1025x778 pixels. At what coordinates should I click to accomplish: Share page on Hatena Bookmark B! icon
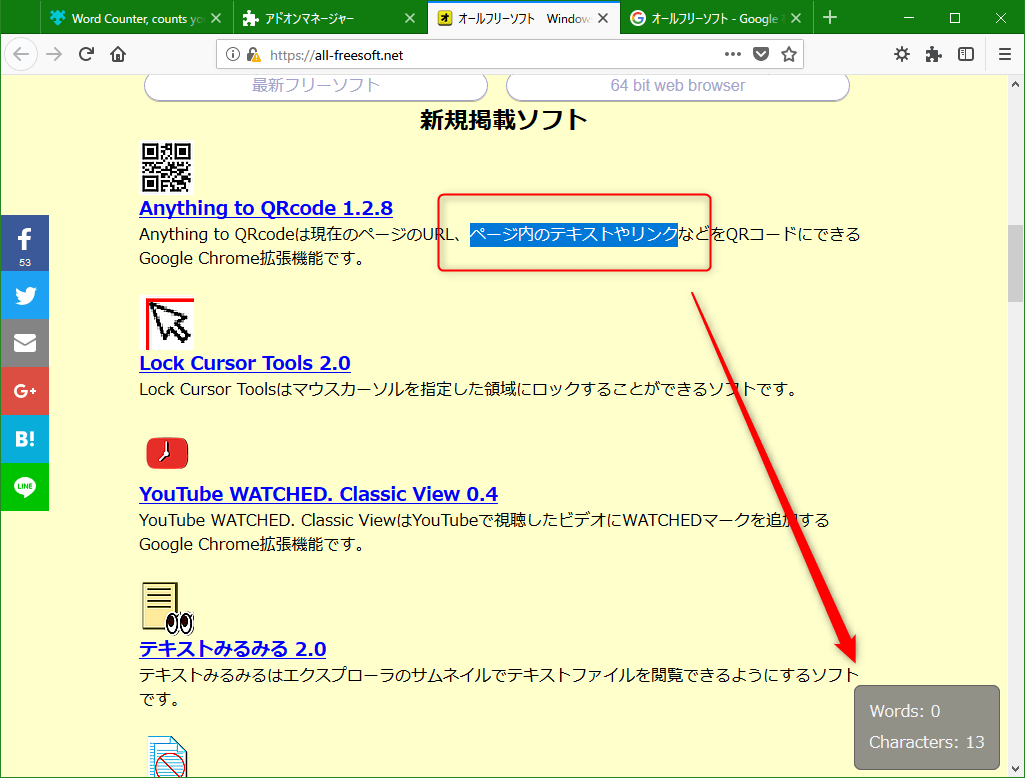click(x=25, y=439)
